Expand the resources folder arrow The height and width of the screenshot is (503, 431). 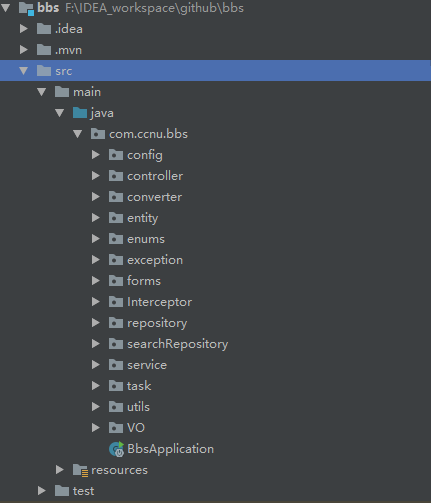pos(60,470)
